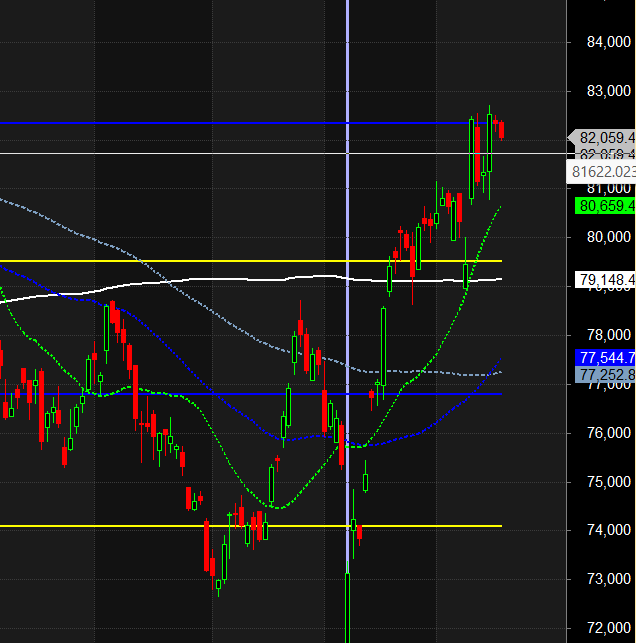Select the solid white moving average curve
The image size is (636, 643).
(251, 280)
